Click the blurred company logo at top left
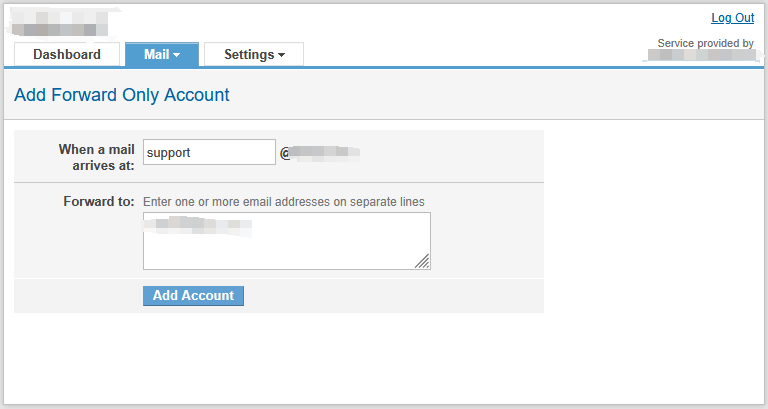Screen dimensions: 768x409 pyautogui.click(x=60, y=23)
